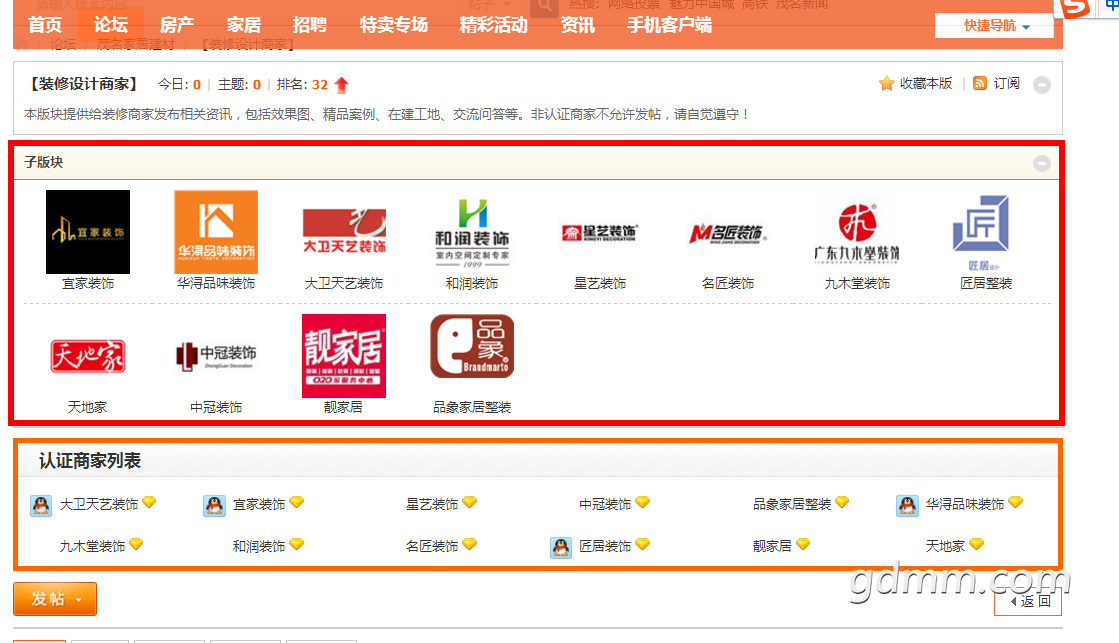Open 匠居装饰 in 认证商家列表
The height and width of the screenshot is (643, 1119).
click(x=605, y=547)
